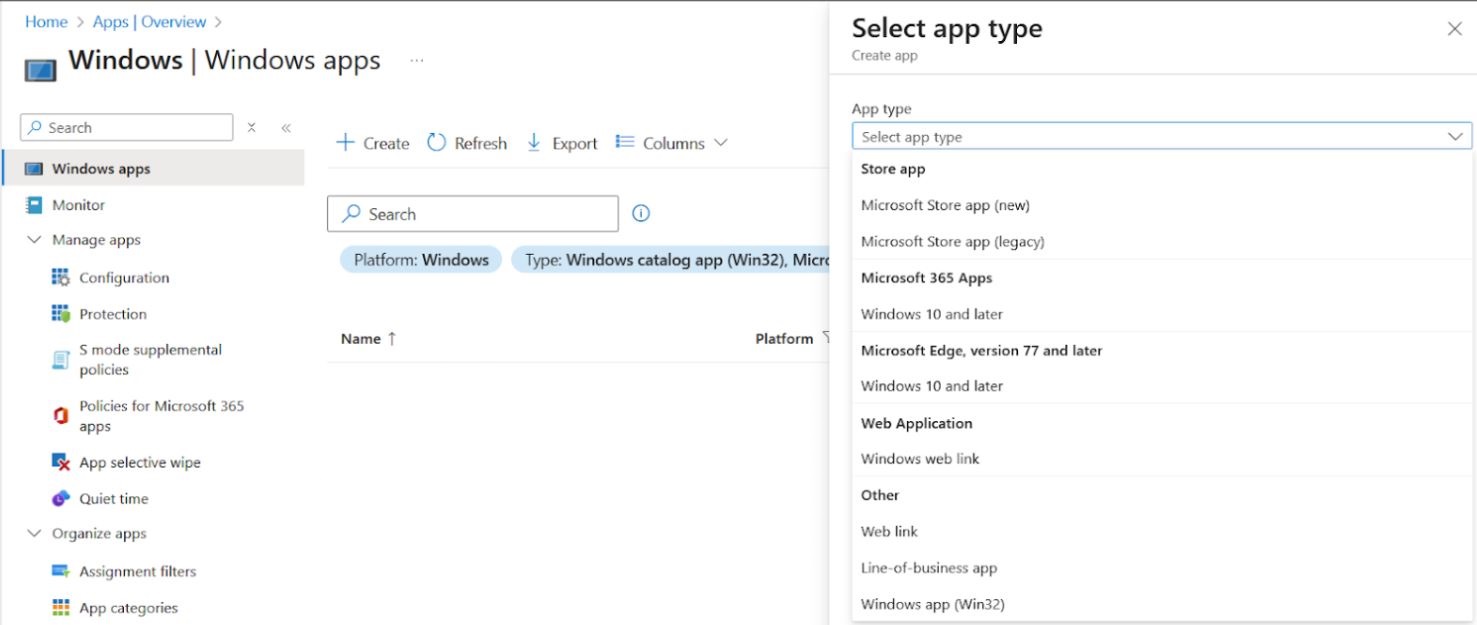
Task: Click the Refresh toolbar button
Action: coord(467,143)
